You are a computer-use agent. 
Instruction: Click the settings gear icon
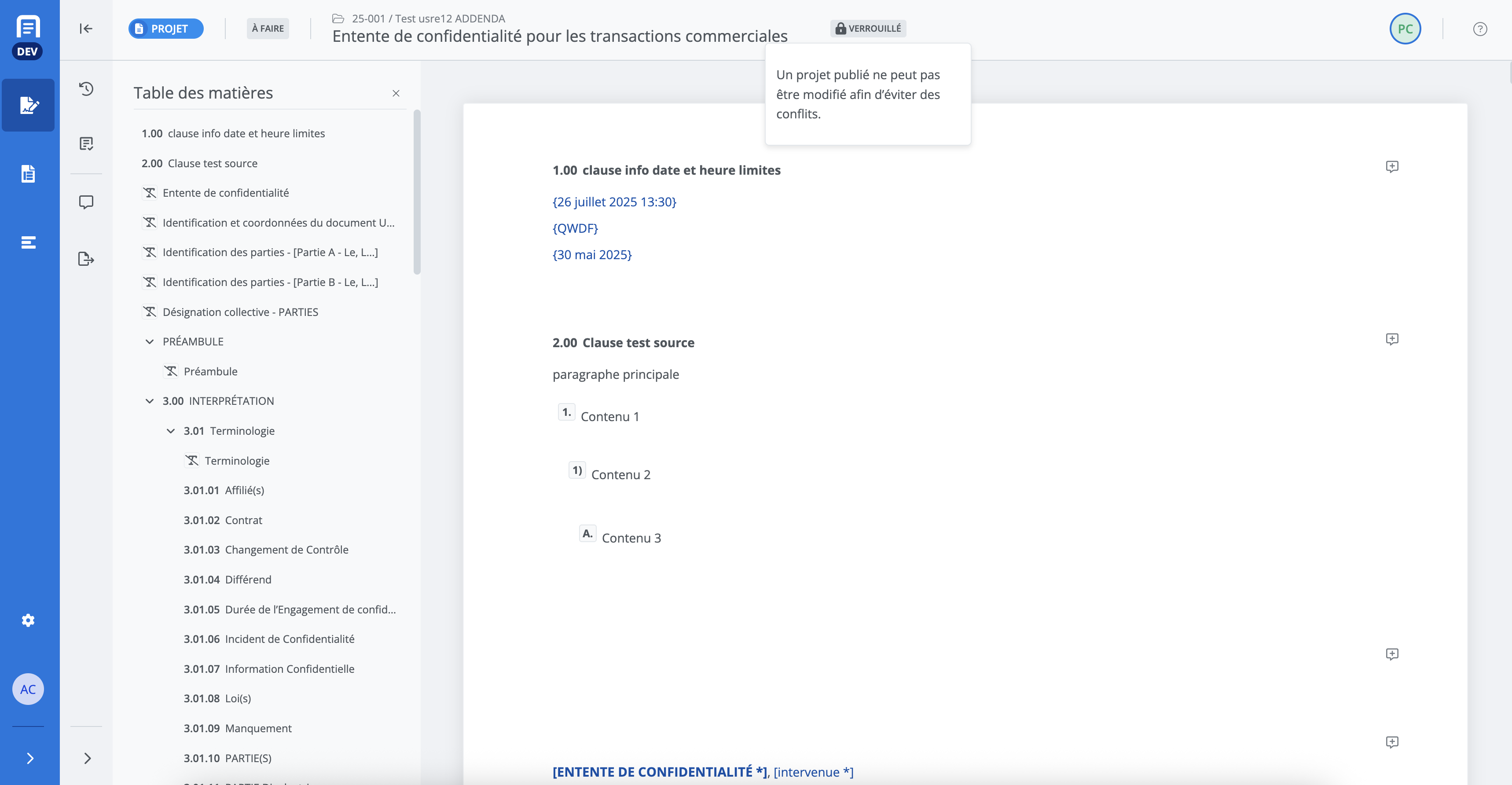point(28,620)
